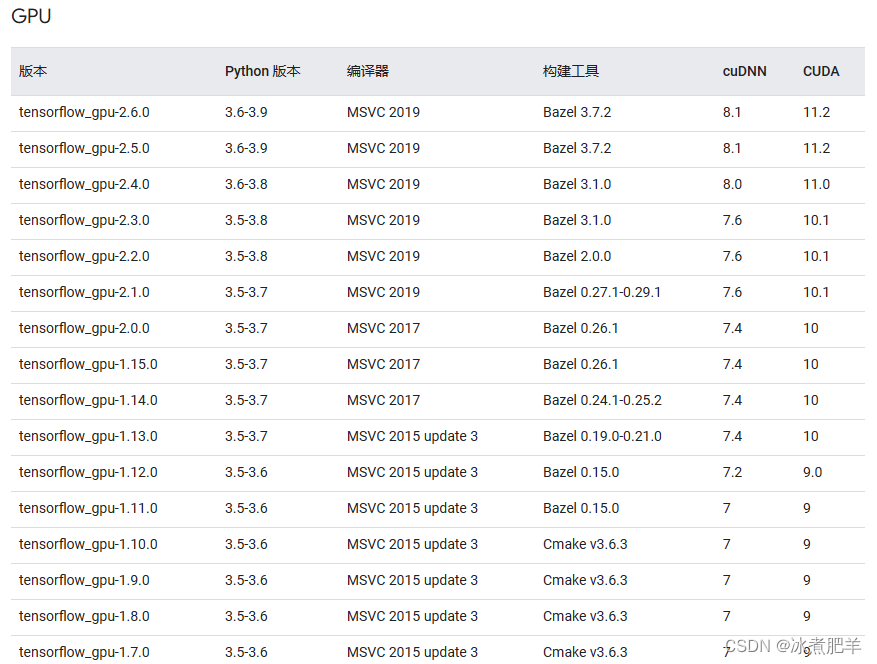Select tensorflow_gpu-1.14.0 cell
Image resolution: width=877 pixels, height=664 pixels.
[88, 401]
